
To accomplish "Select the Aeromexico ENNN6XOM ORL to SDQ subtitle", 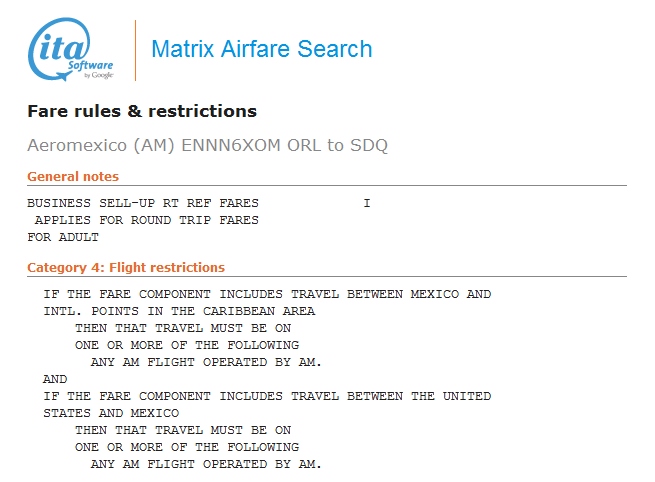I will pyautogui.click(x=208, y=145).
